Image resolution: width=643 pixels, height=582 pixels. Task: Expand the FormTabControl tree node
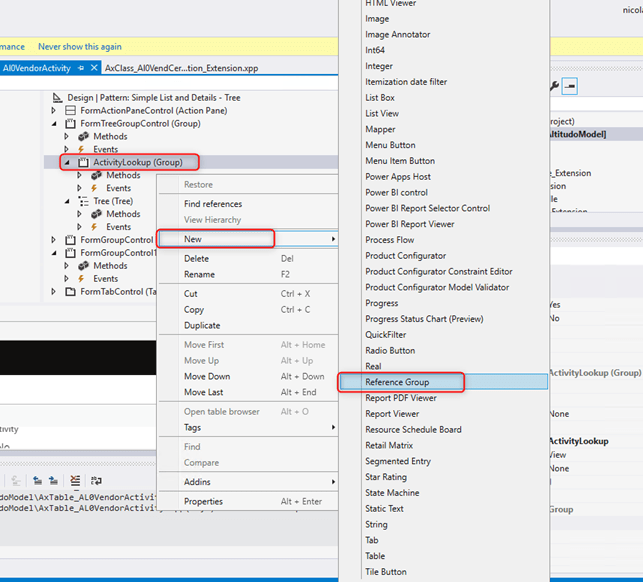55,292
